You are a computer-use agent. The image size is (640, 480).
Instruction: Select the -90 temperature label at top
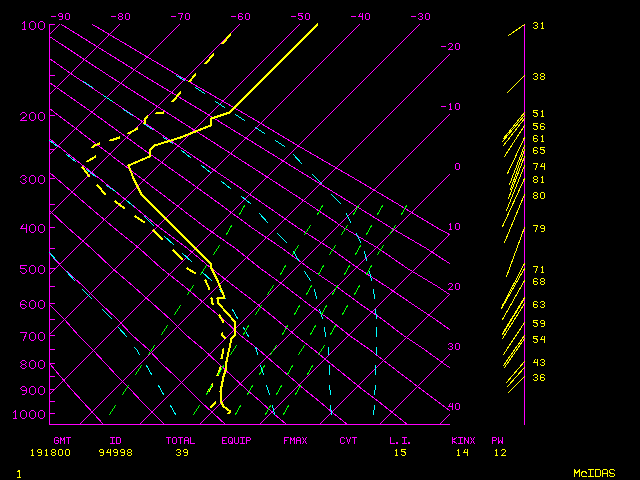point(60,17)
